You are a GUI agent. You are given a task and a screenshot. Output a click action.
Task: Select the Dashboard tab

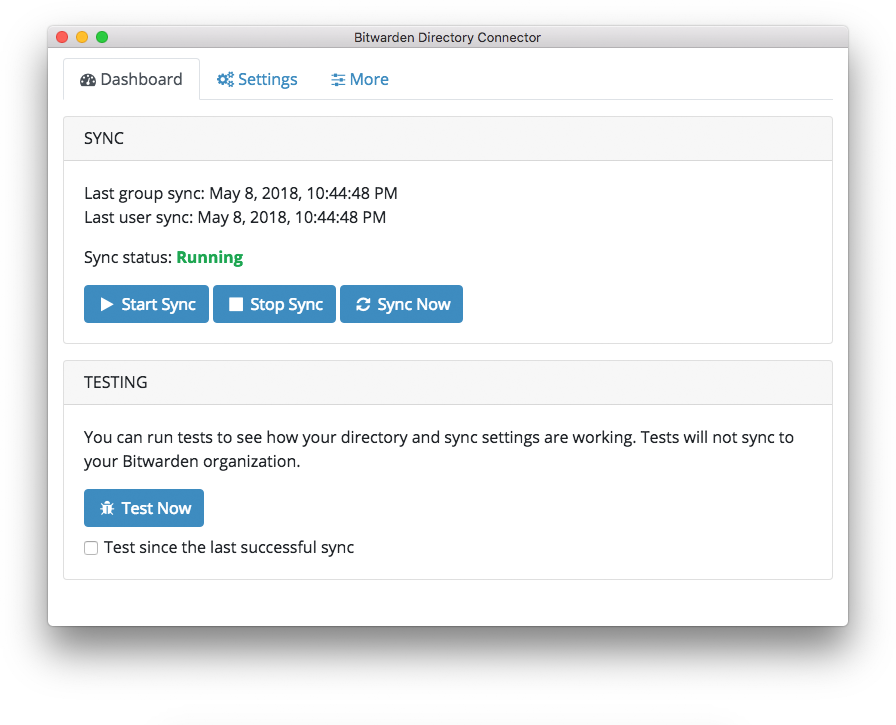131,79
